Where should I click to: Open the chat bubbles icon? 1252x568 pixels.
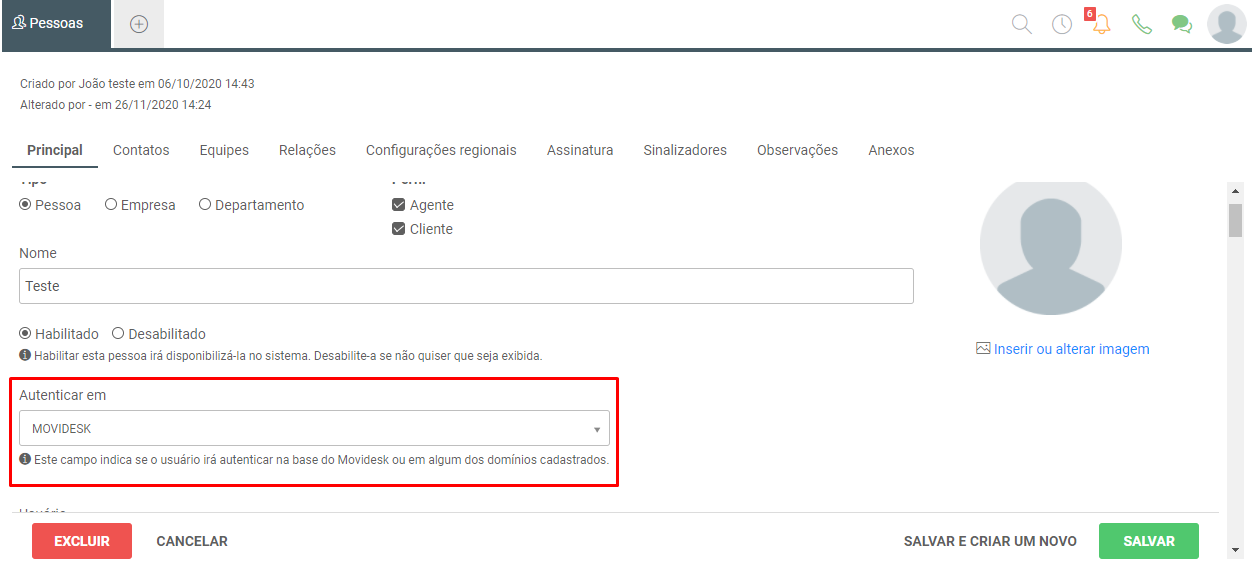click(1182, 24)
